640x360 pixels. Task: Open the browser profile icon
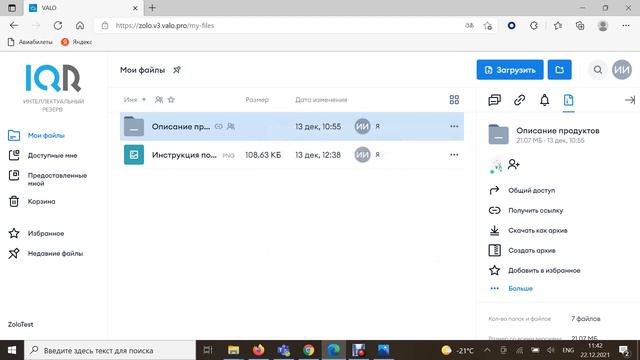(603, 26)
